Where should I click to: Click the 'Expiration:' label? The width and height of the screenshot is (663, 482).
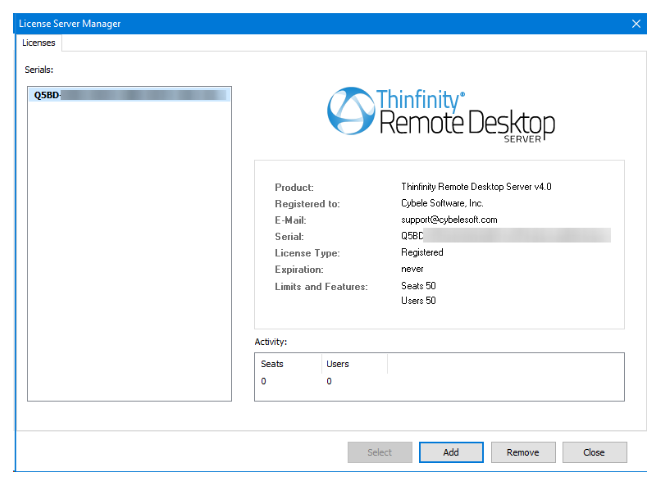pyautogui.click(x=299, y=270)
